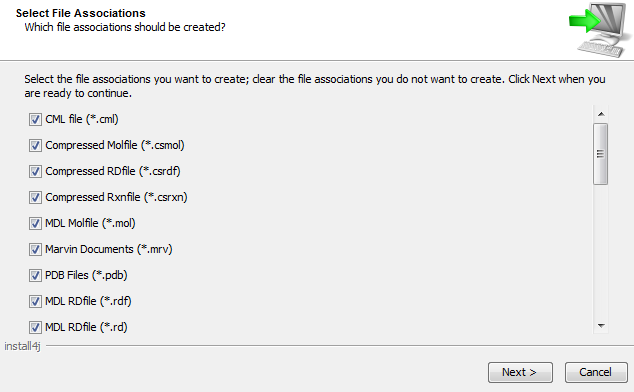
Task: Uncheck the CML file (*.cml) checkbox
Action: coord(35,119)
